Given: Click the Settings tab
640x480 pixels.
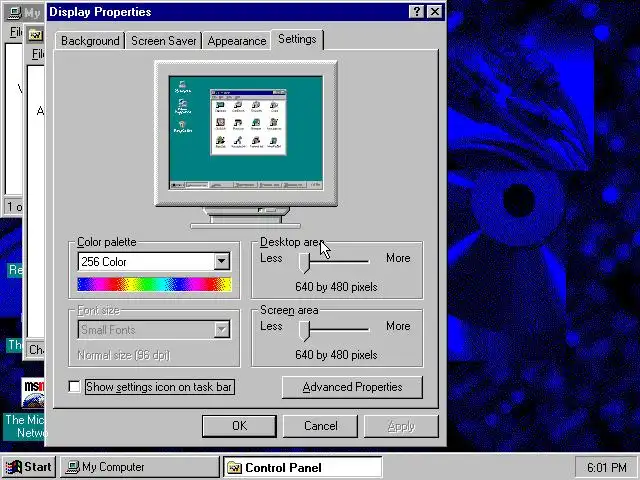Looking at the screenshot, I should 297,39.
